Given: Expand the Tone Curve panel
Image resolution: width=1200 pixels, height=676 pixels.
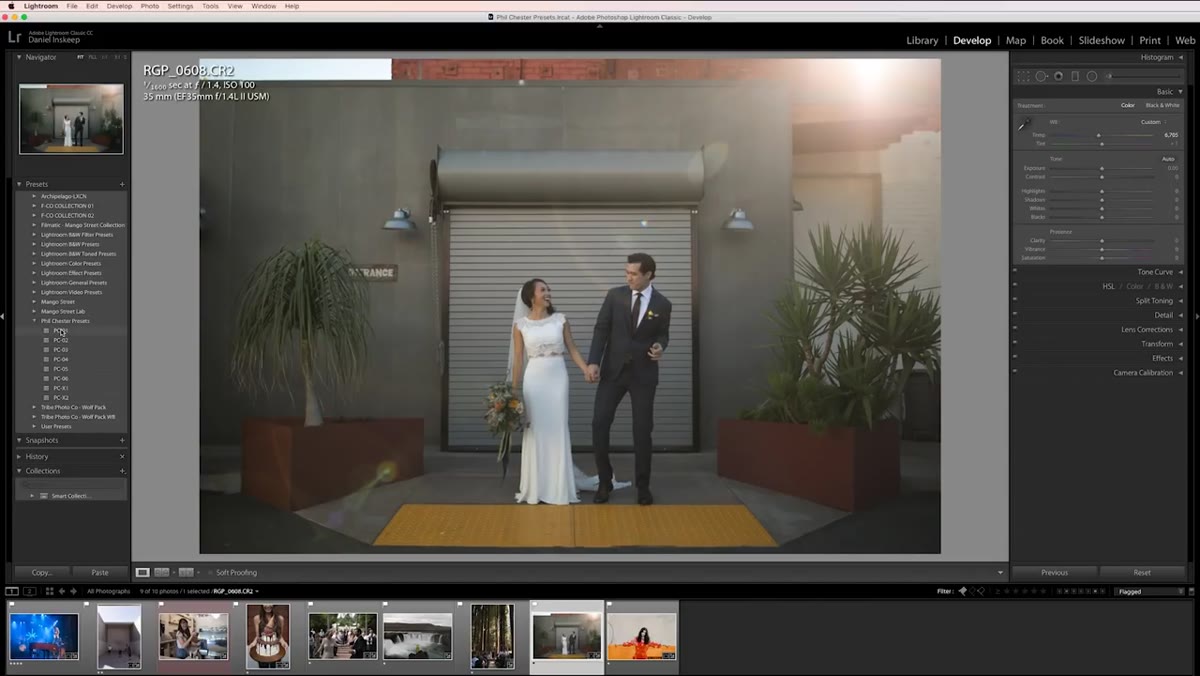Looking at the screenshot, I should (1180, 272).
